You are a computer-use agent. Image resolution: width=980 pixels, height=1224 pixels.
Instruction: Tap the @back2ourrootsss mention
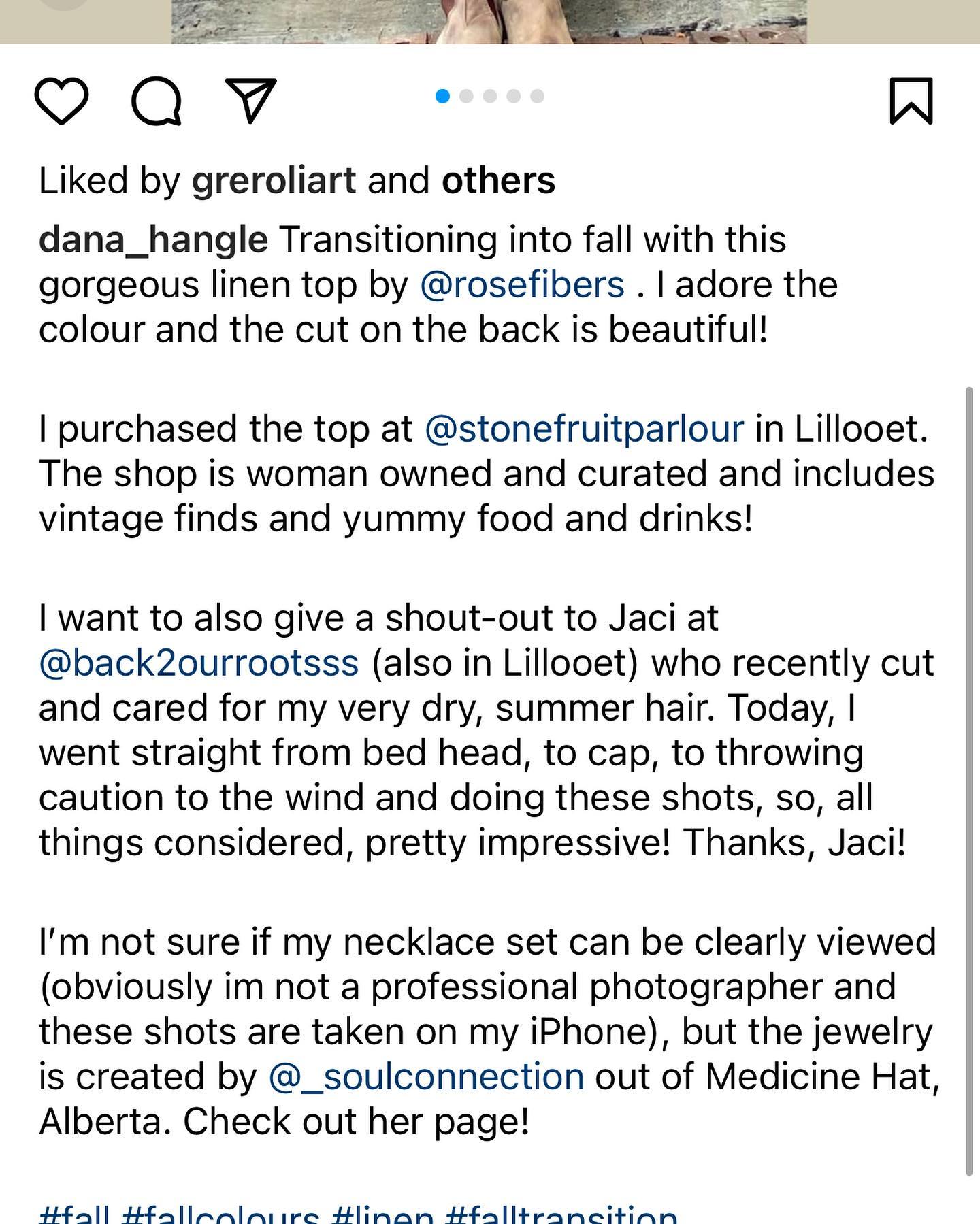point(199,663)
